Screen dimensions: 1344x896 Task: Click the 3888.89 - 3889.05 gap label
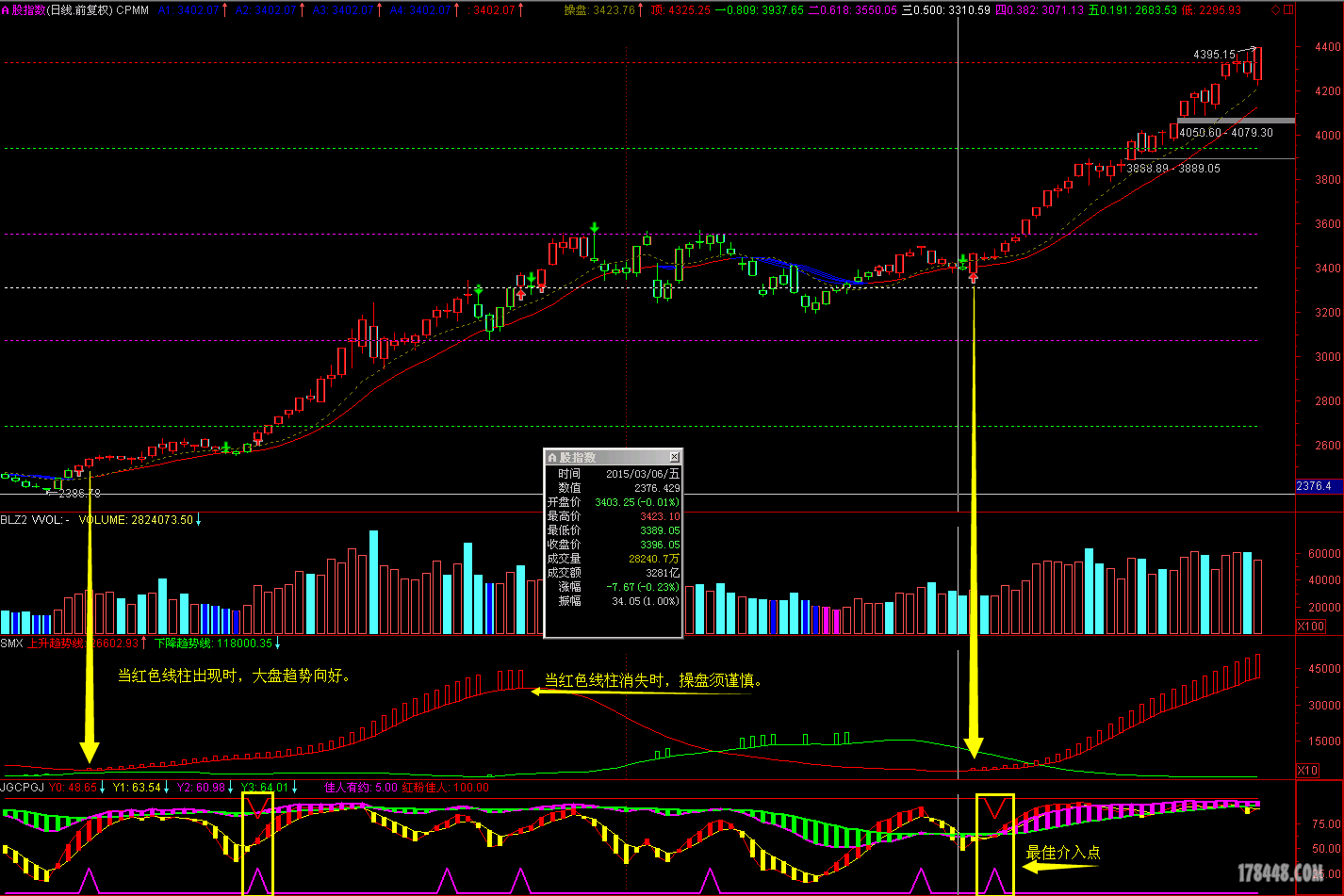point(1173,169)
